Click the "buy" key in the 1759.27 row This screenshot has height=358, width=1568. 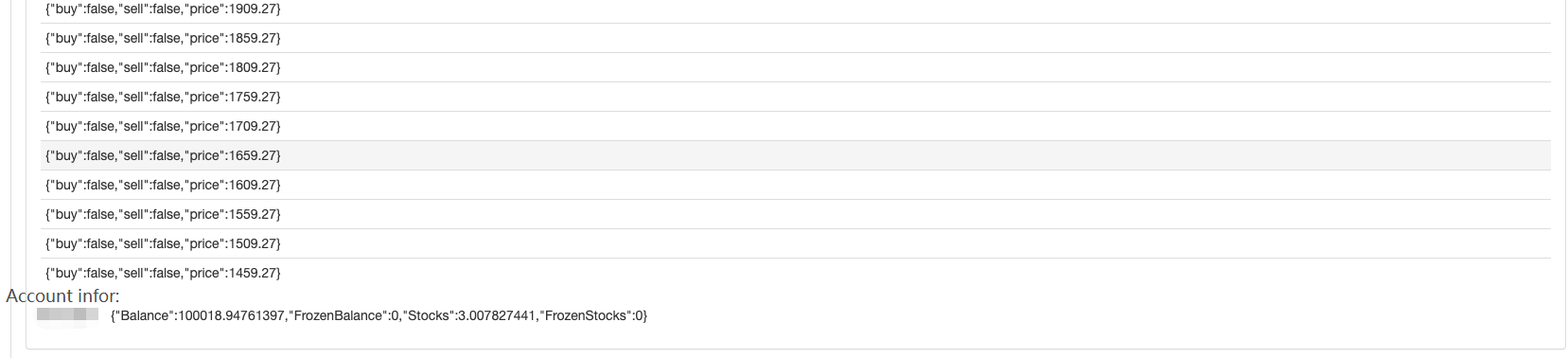pos(66,97)
